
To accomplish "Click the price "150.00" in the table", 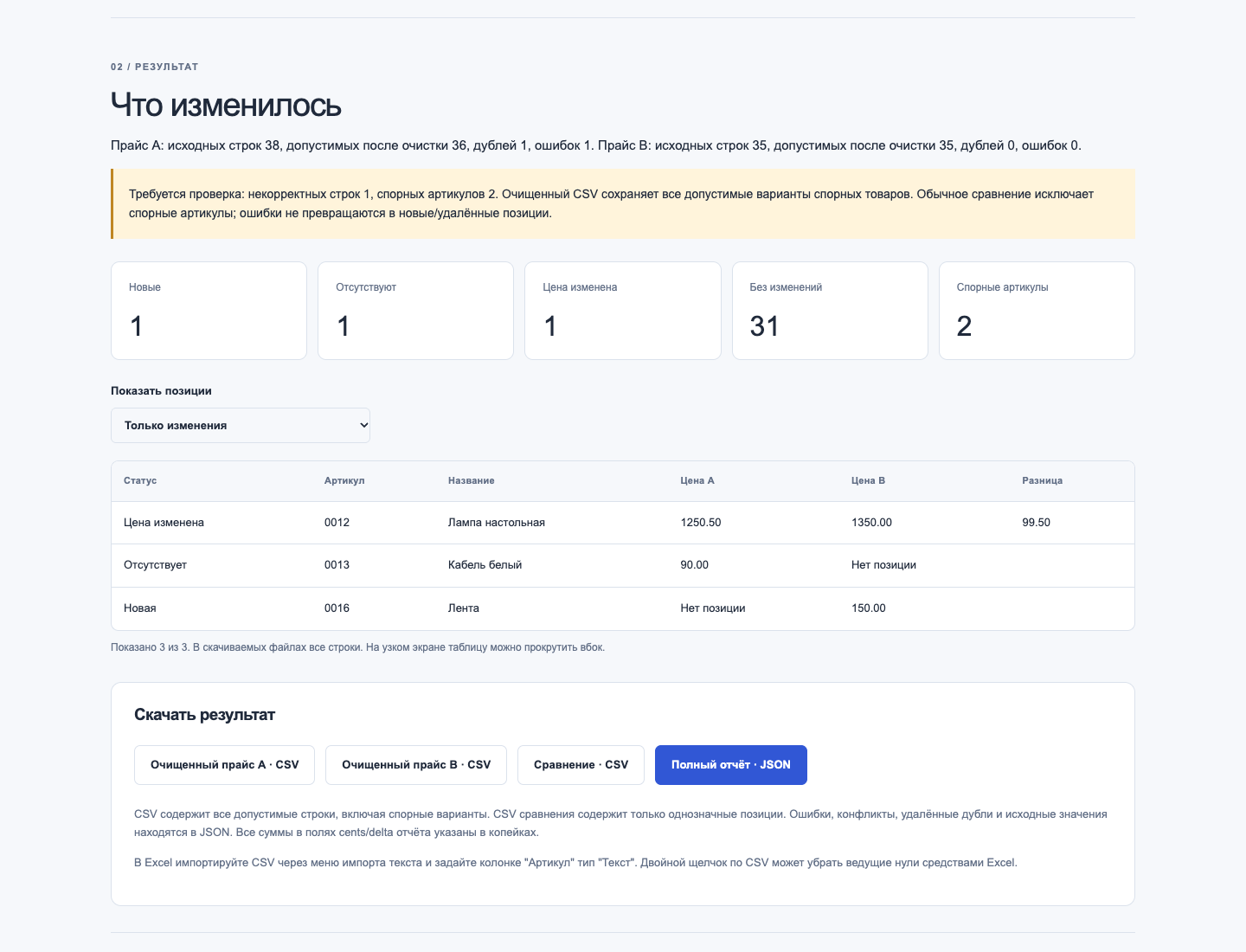I will click(x=869, y=608).
